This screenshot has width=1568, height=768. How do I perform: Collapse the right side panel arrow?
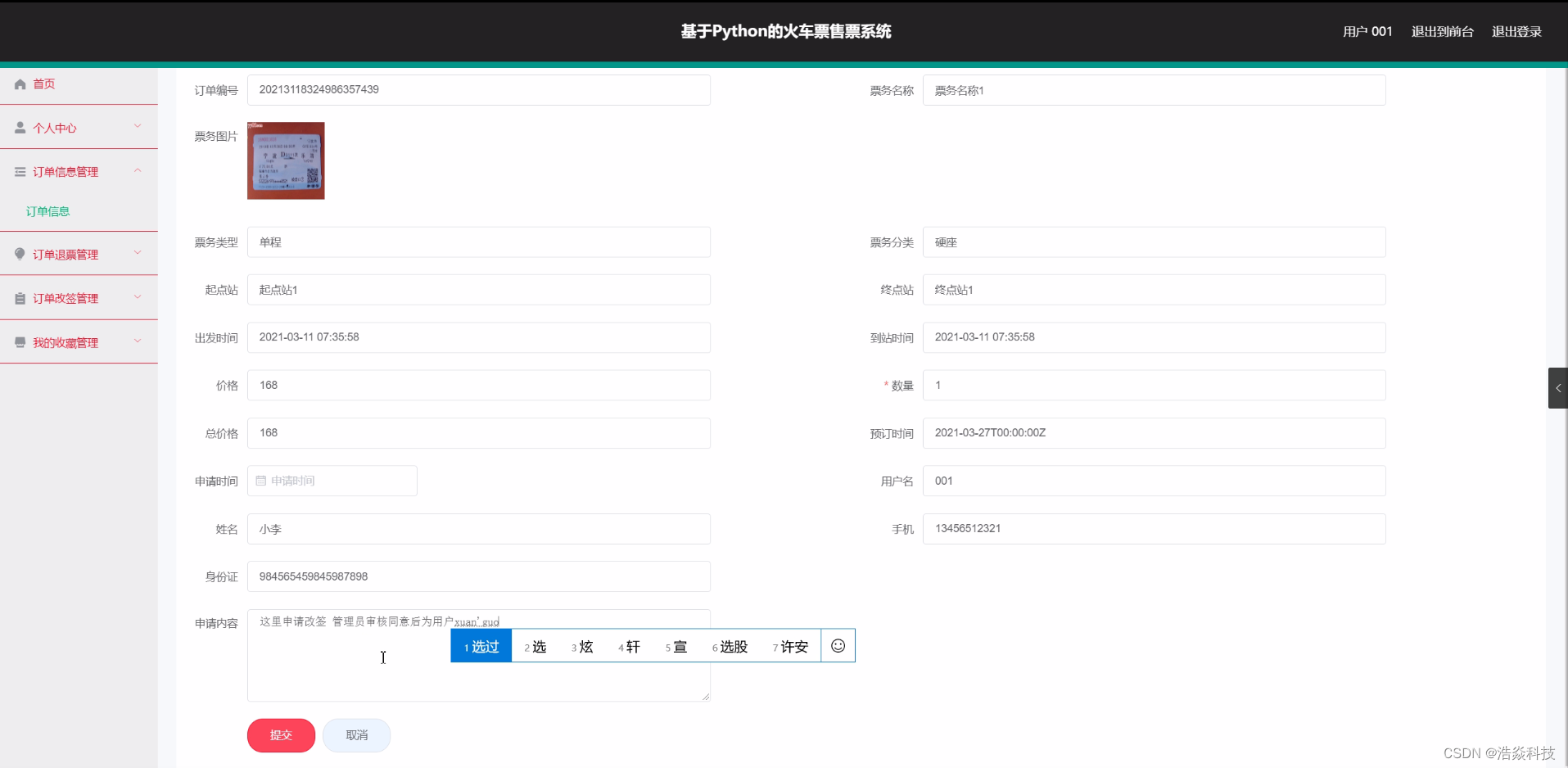click(1558, 387)
